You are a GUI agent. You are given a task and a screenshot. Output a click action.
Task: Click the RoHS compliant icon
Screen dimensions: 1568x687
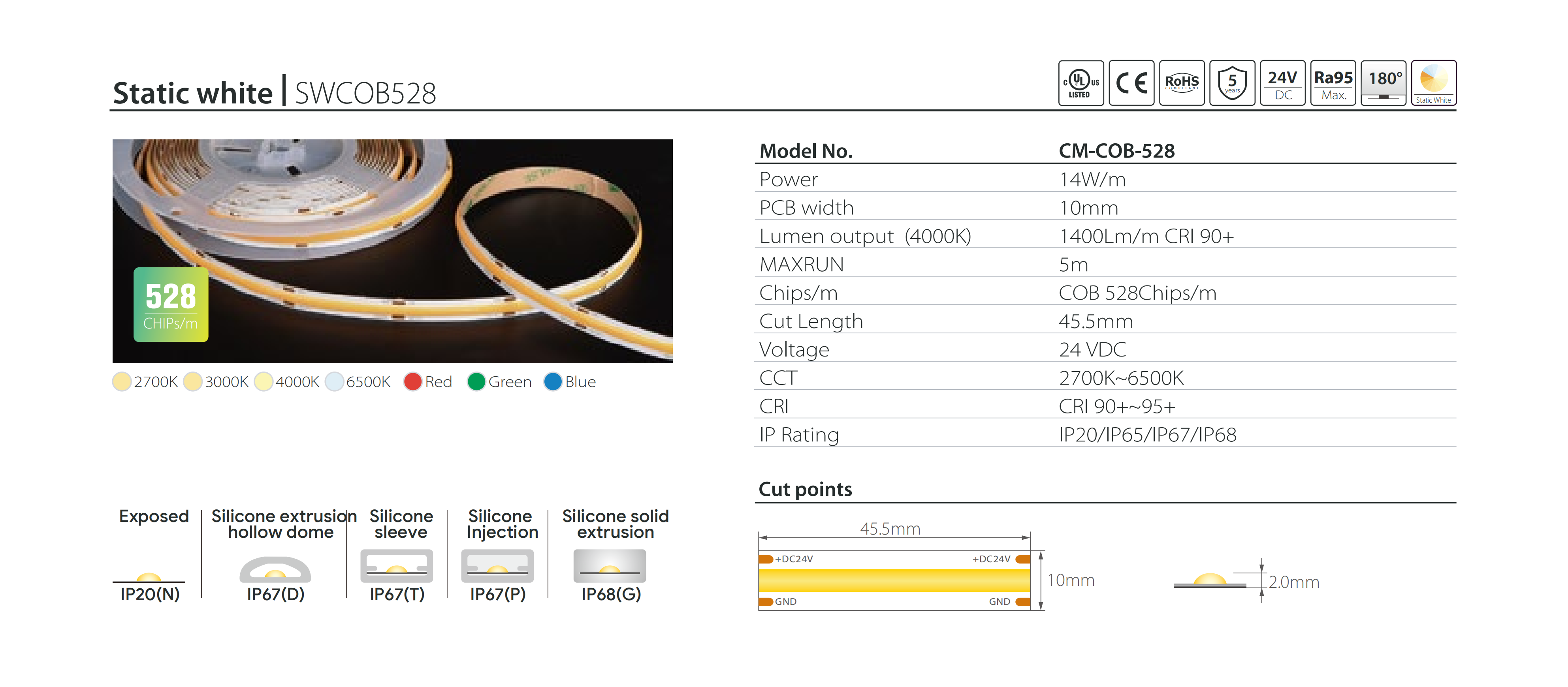(x=1182, y=83)
